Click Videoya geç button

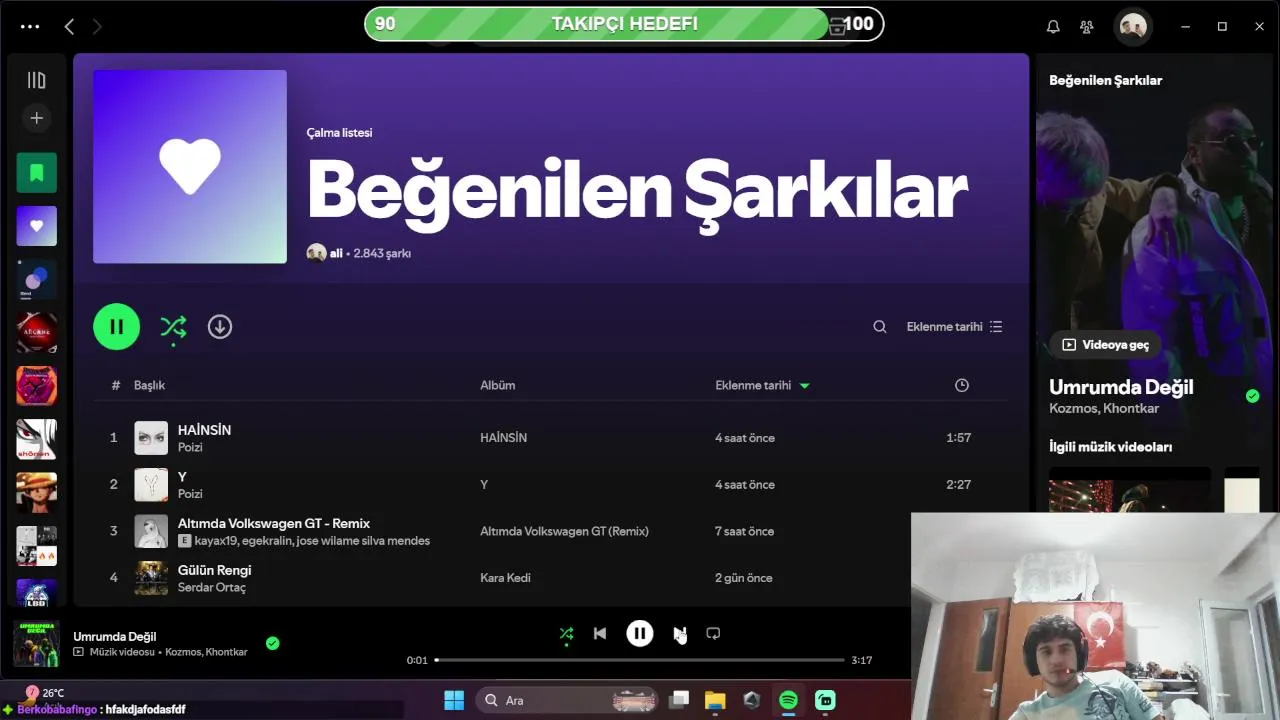[1105, 344]
